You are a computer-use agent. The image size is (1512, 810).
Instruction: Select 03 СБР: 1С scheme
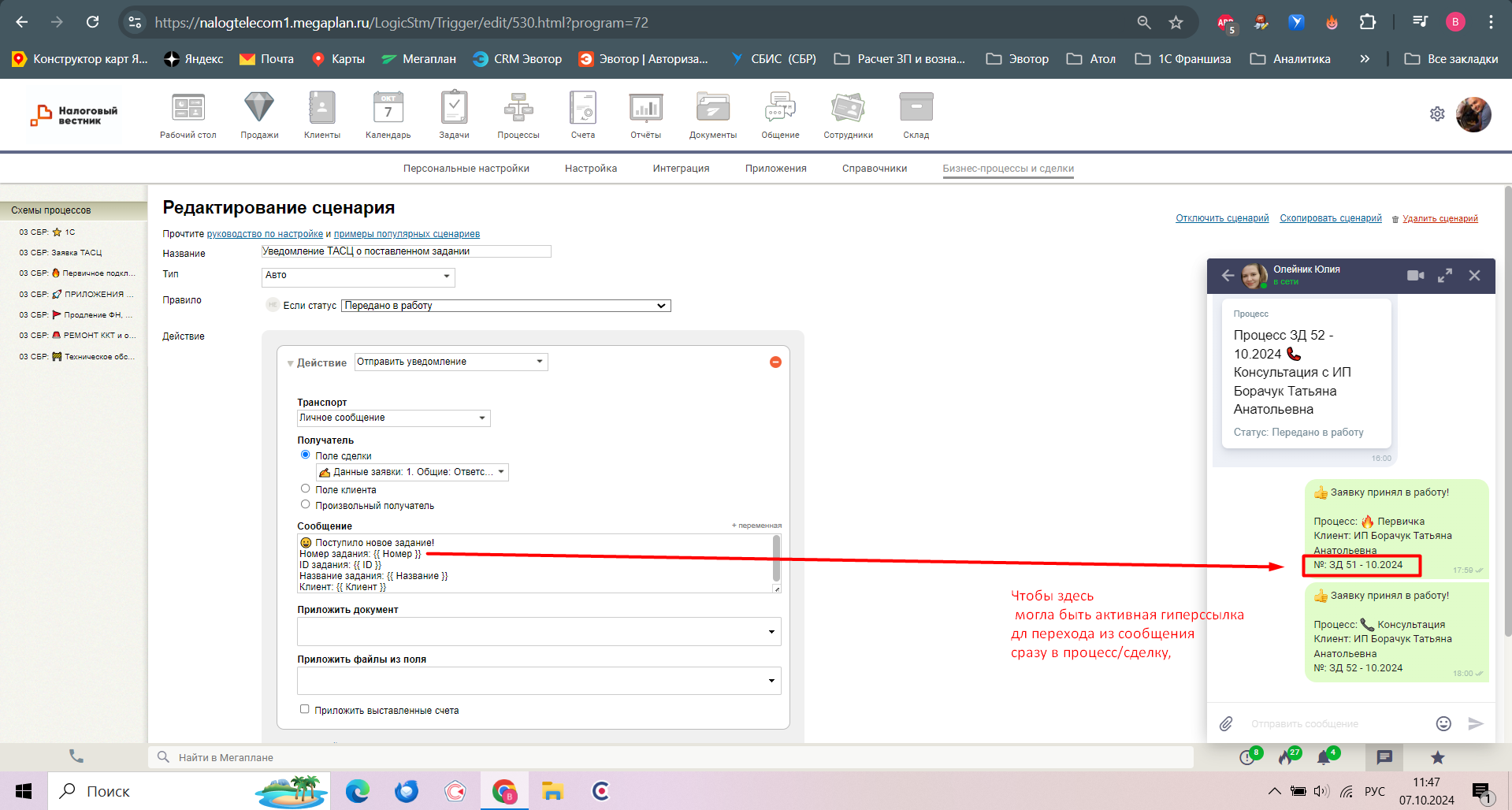point(47,232)
